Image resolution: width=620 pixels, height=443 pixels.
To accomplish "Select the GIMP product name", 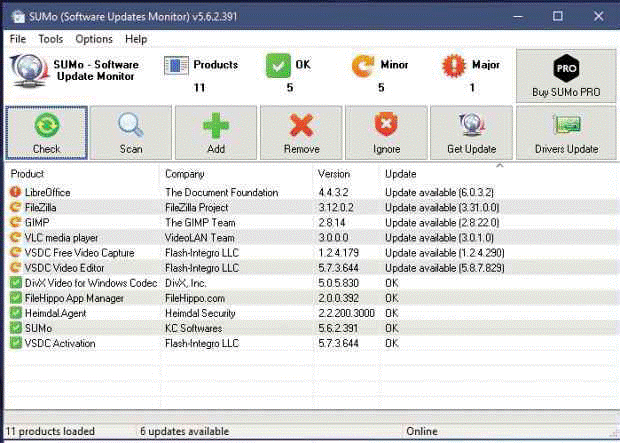I will tap(37, 223).
